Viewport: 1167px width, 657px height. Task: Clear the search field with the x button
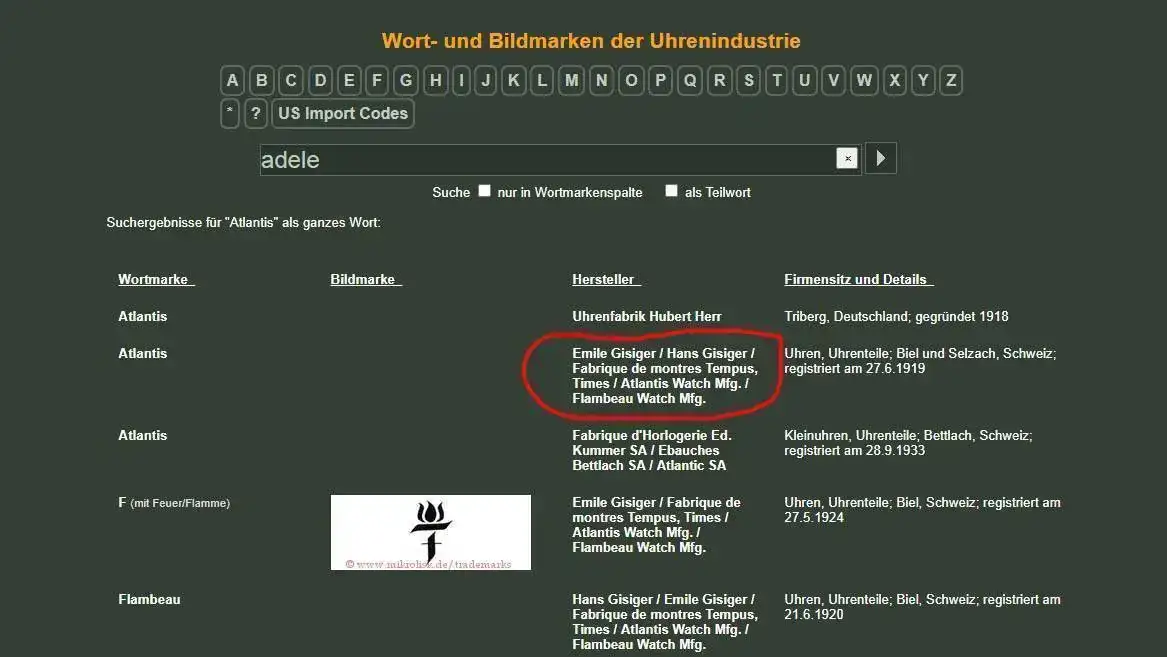(x=847, y=158)
